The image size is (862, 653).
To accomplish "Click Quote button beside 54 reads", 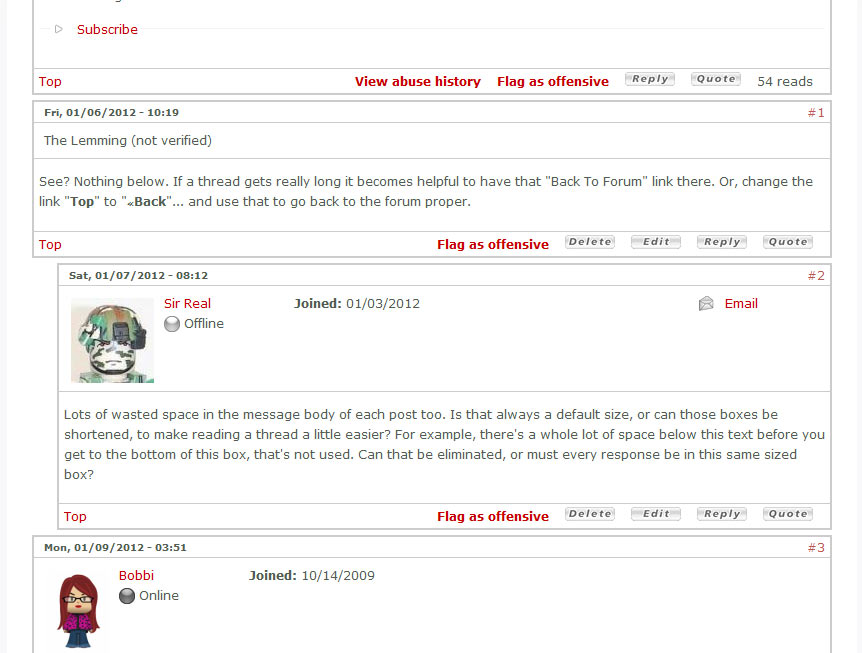I will pyautogui.click(x=716, y=79).
